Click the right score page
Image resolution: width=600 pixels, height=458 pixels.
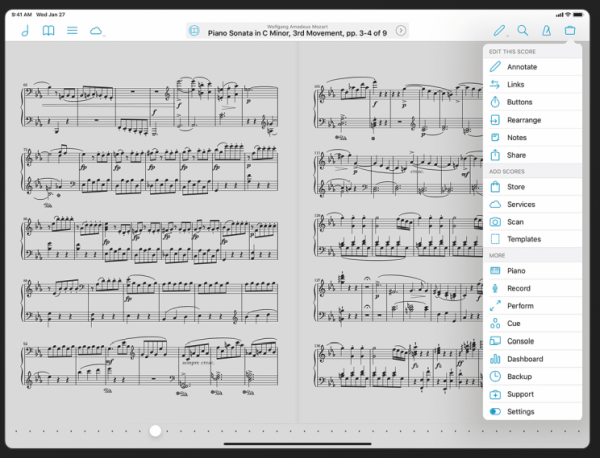[390, 232]
